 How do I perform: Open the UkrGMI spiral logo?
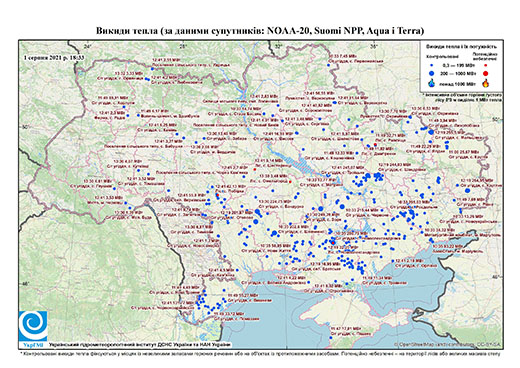pos(33,325)
